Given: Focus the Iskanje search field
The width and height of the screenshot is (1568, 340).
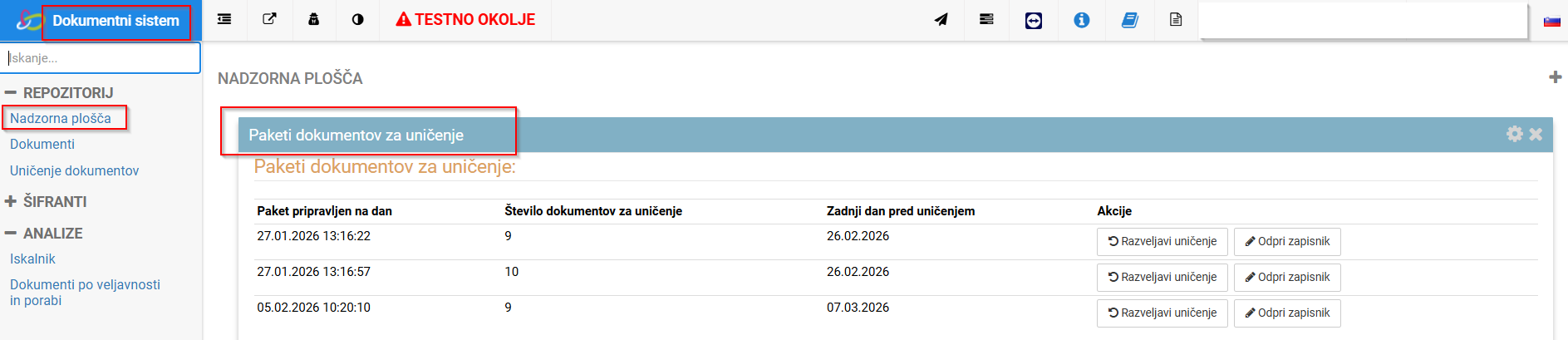Looking at the screenshot, I should coord(101,58).
